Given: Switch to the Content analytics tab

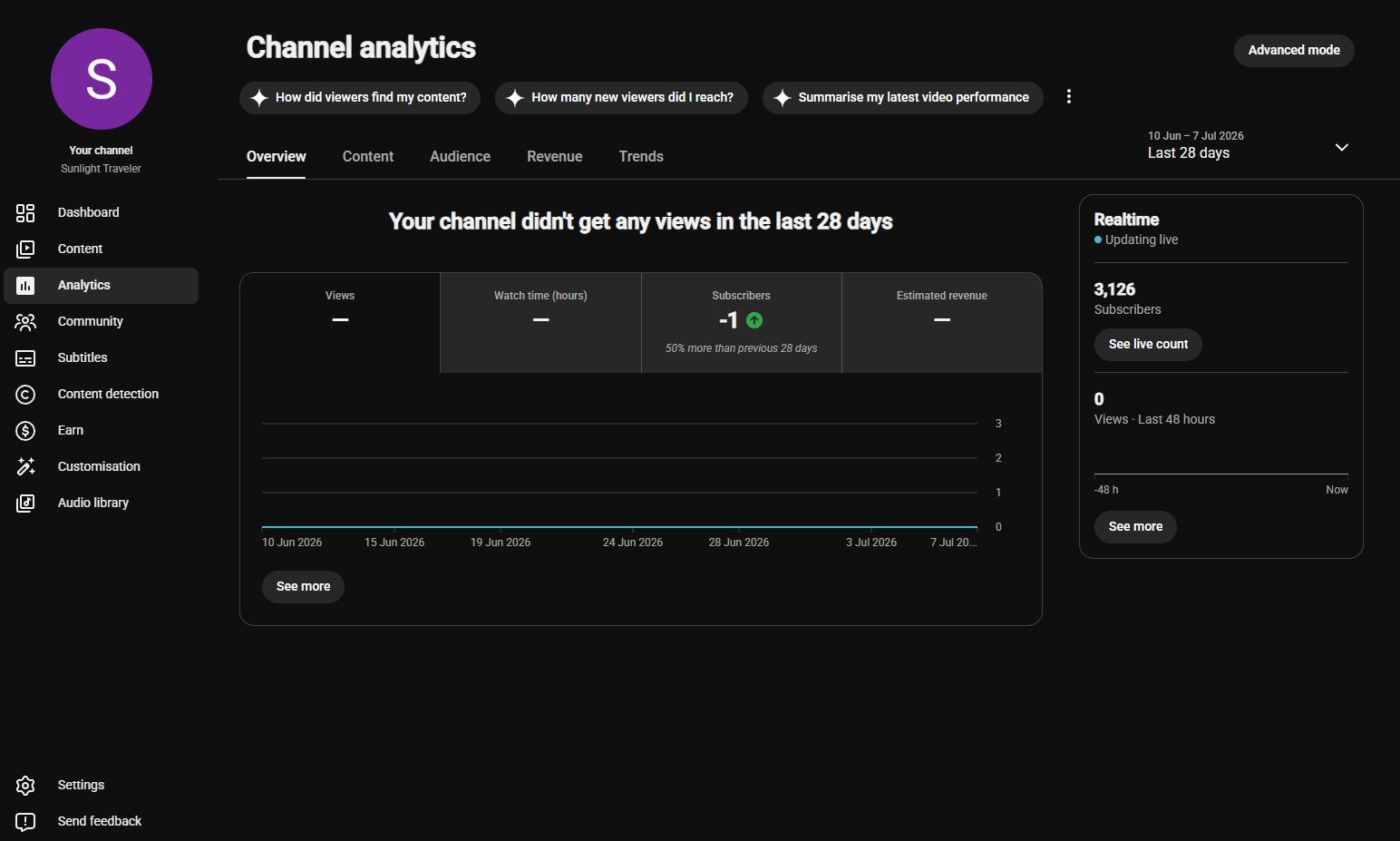Looking at the screenshot, I should (x=368, y=156).
